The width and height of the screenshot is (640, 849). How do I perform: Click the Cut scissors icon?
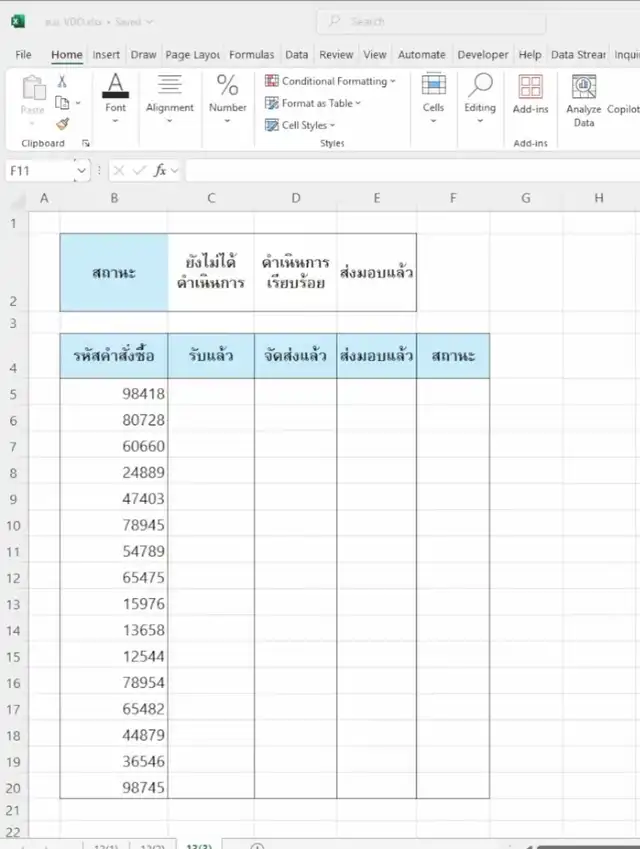click(x=62, y=82)
